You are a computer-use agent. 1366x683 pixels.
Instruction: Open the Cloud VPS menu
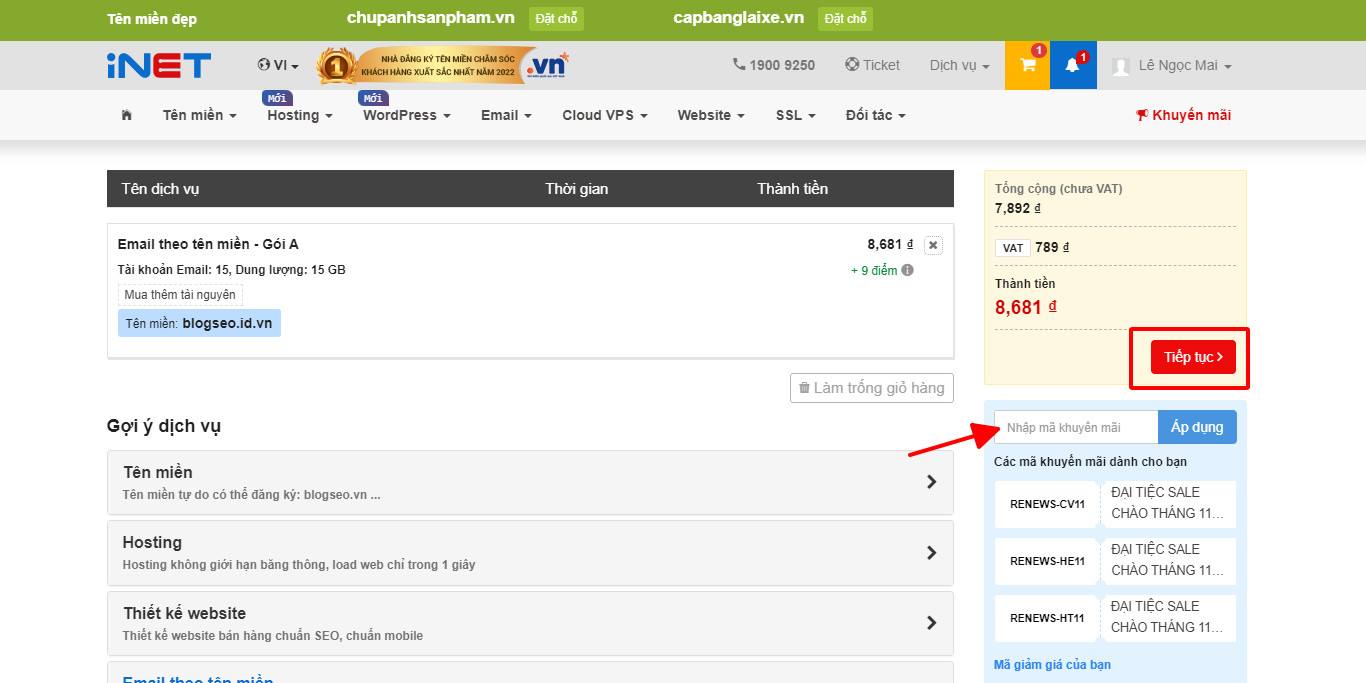point(605,115)
